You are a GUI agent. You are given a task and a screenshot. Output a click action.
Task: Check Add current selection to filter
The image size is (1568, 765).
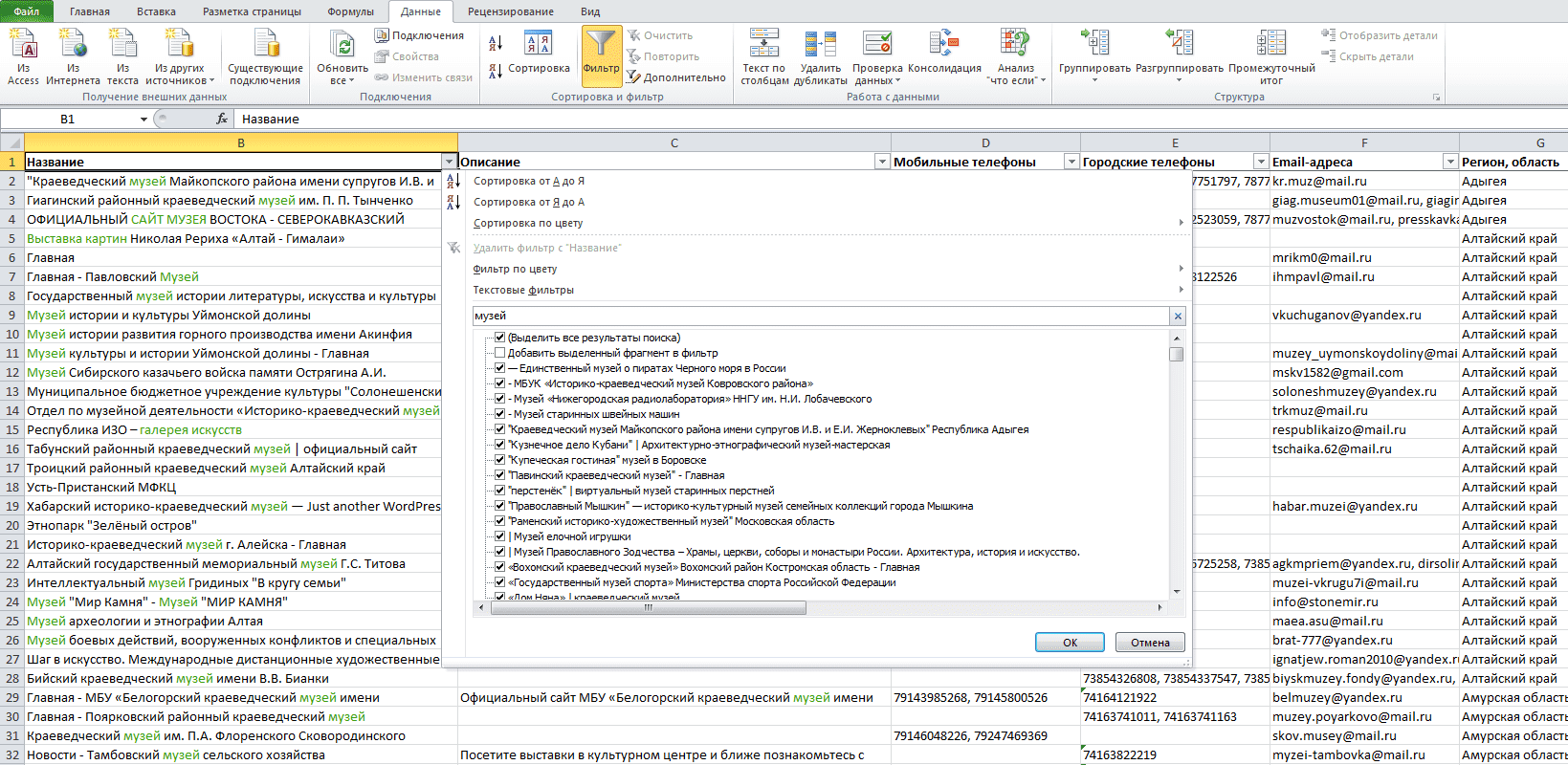[x=499, y=353]
